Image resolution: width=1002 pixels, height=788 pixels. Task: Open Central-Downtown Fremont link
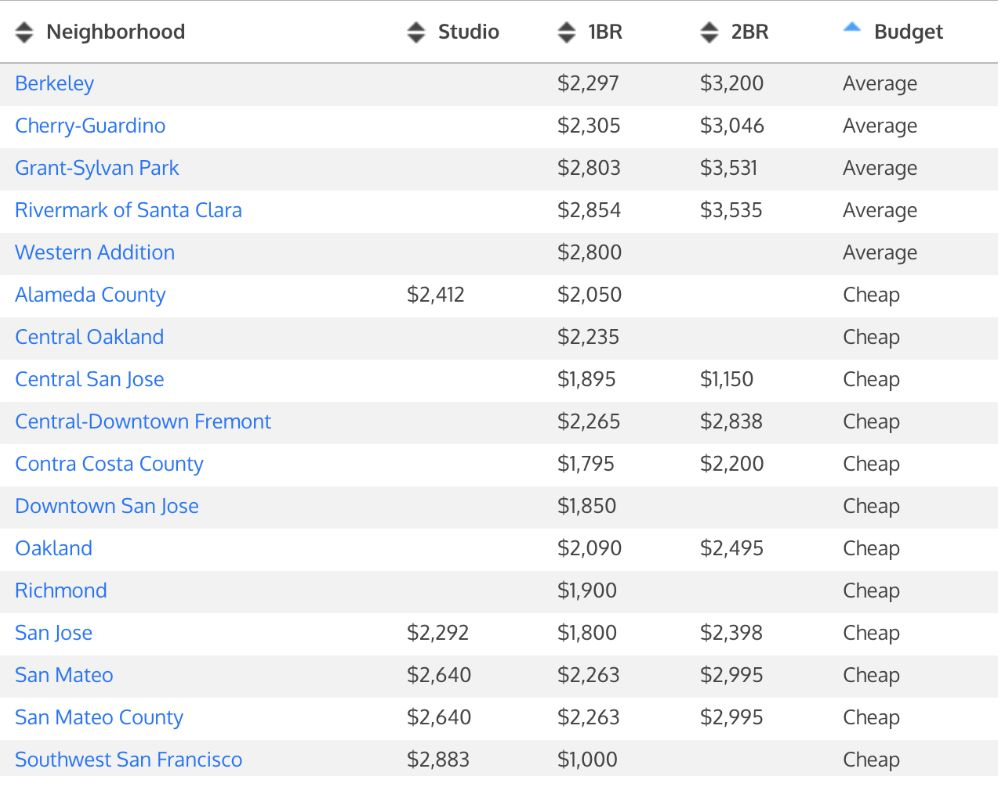(143, 422)
